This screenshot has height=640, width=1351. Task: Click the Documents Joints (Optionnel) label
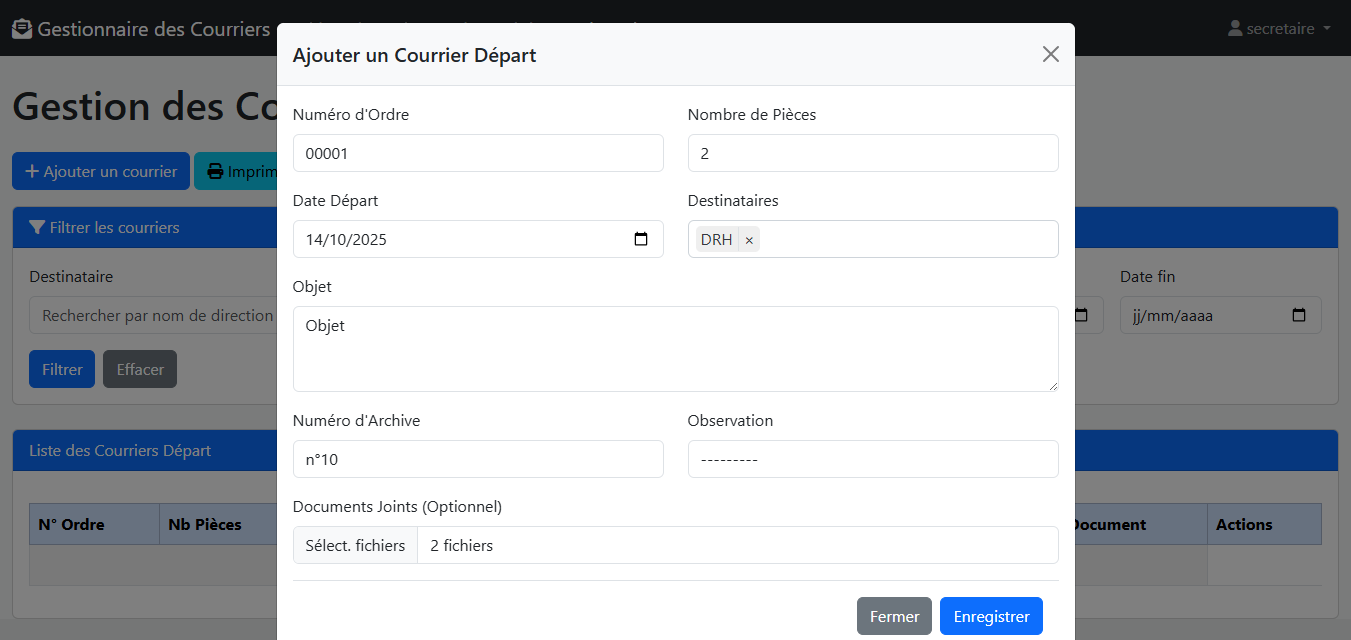point(397,506)
